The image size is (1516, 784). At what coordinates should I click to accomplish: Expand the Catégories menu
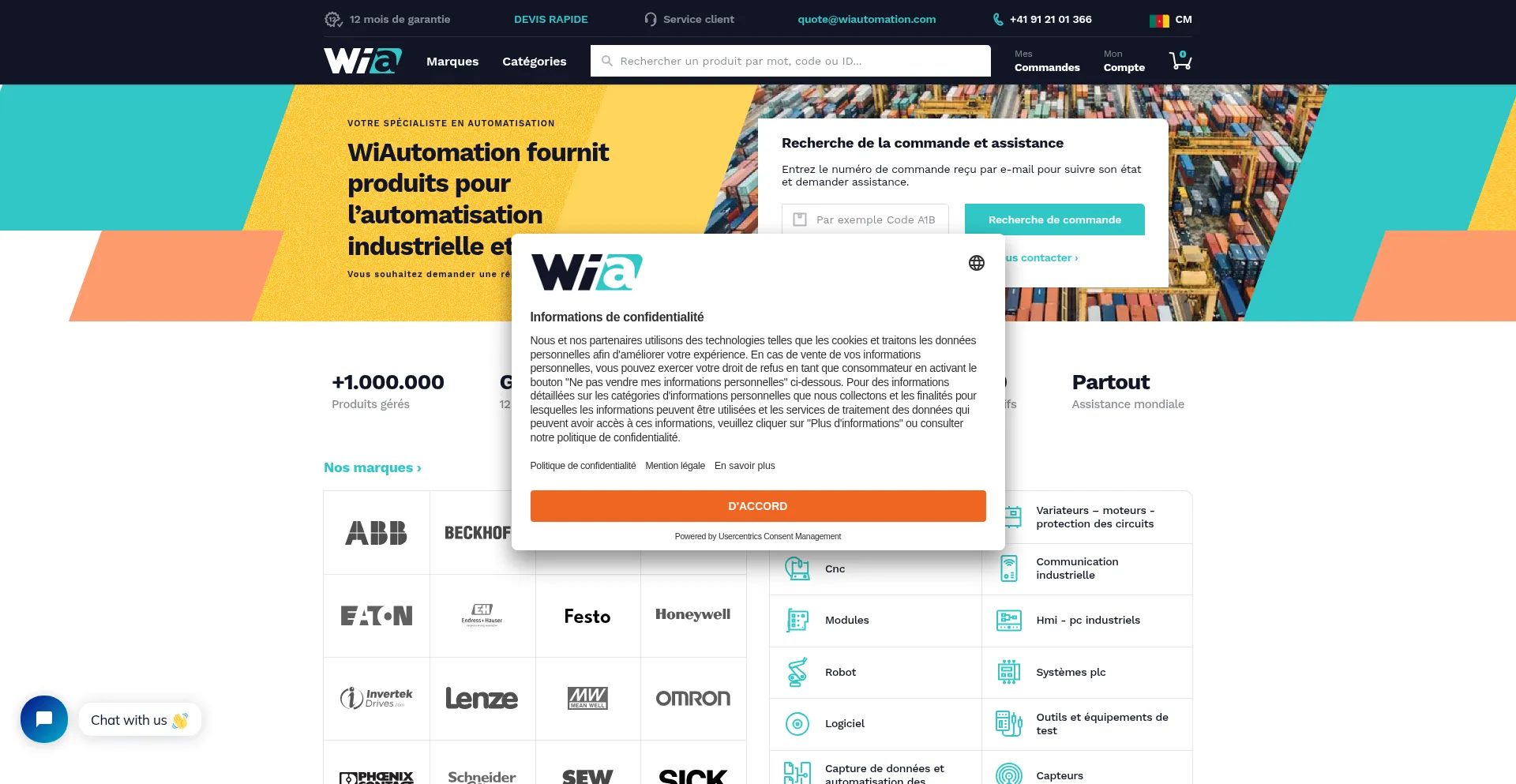(535, 62)
